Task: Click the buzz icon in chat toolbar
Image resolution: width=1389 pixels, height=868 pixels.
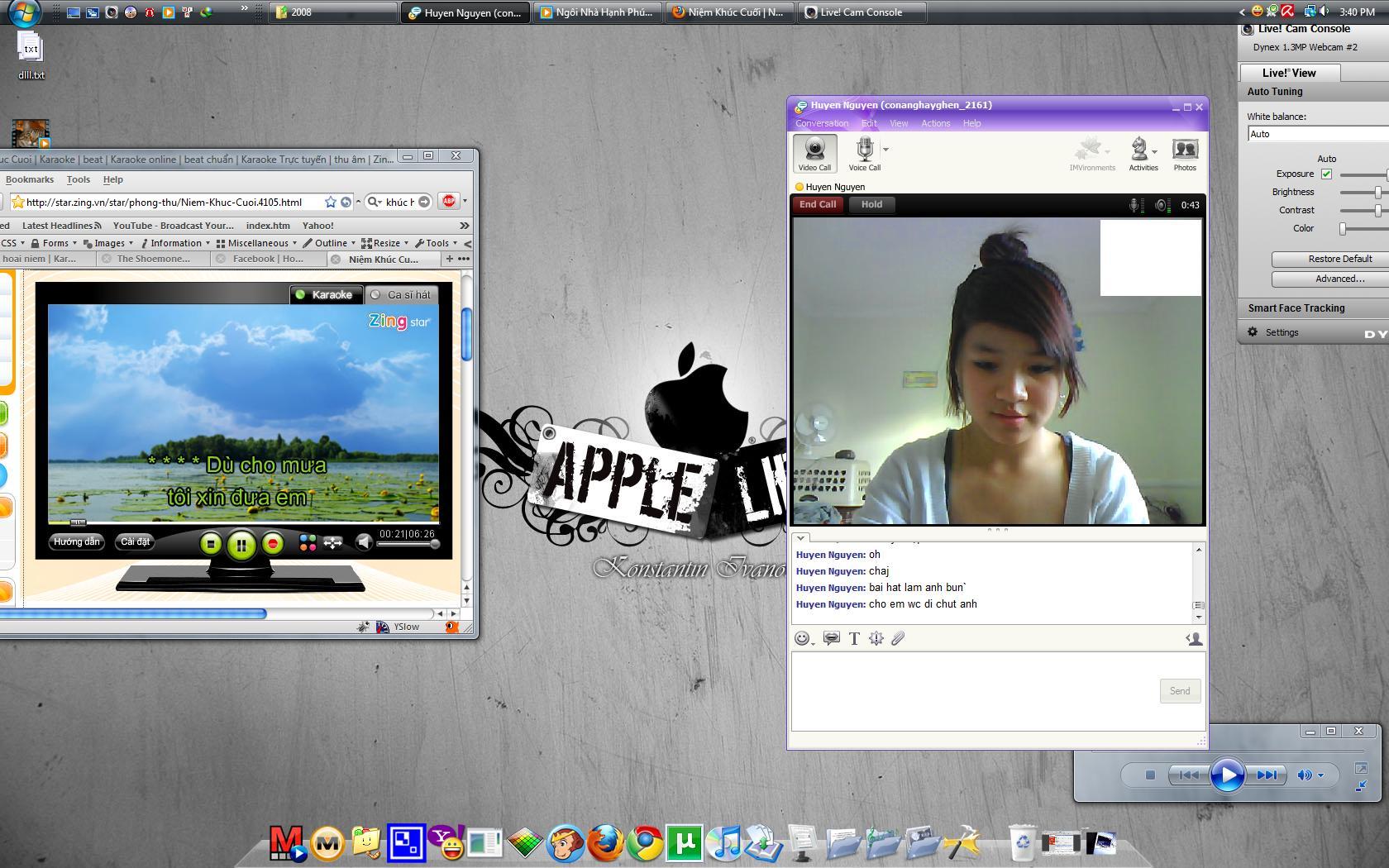Action: [876, 638]
